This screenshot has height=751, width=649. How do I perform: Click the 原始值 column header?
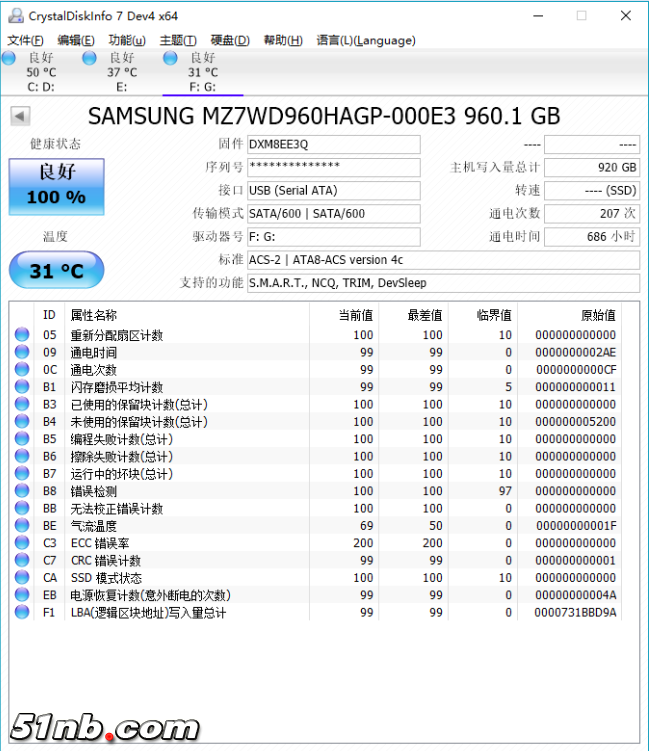(597, 315)
